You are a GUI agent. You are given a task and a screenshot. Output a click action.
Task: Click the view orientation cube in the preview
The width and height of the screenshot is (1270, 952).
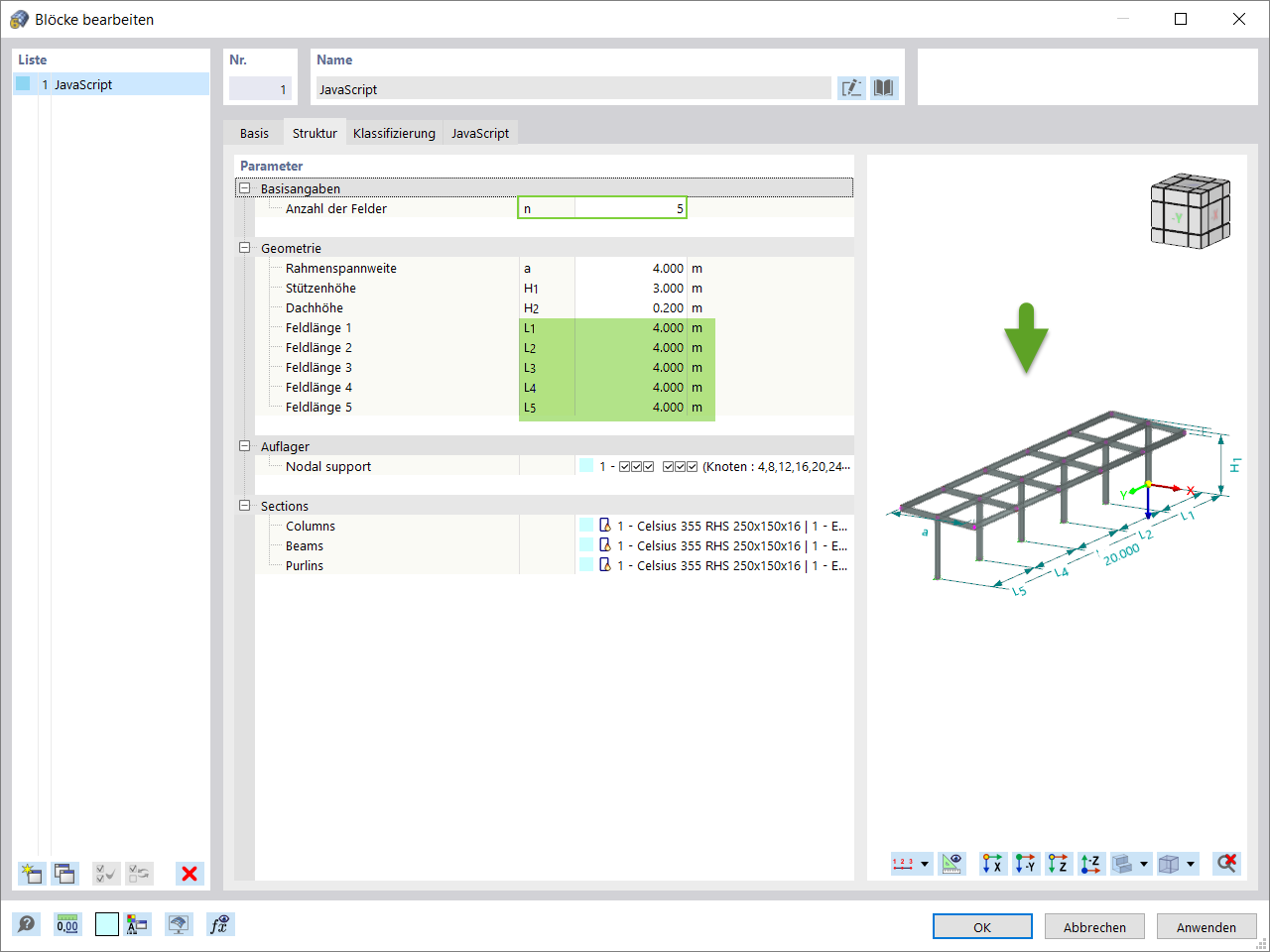(1190, 210)
